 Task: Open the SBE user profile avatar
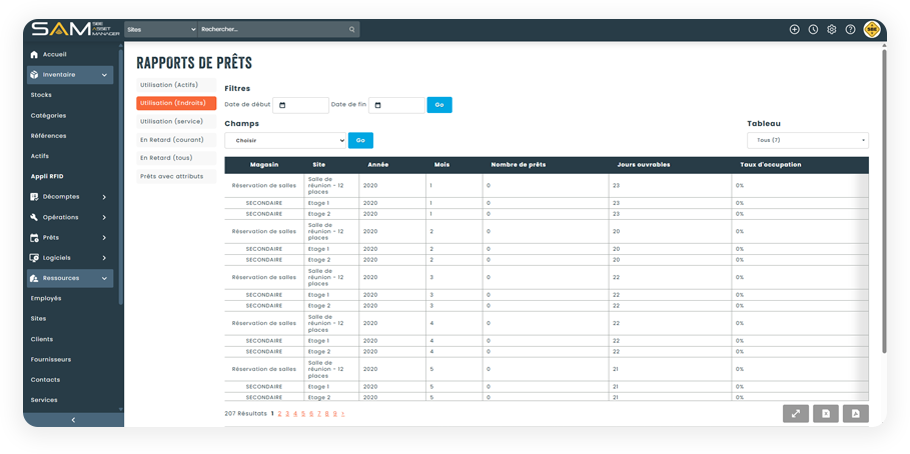coord(871,29)
